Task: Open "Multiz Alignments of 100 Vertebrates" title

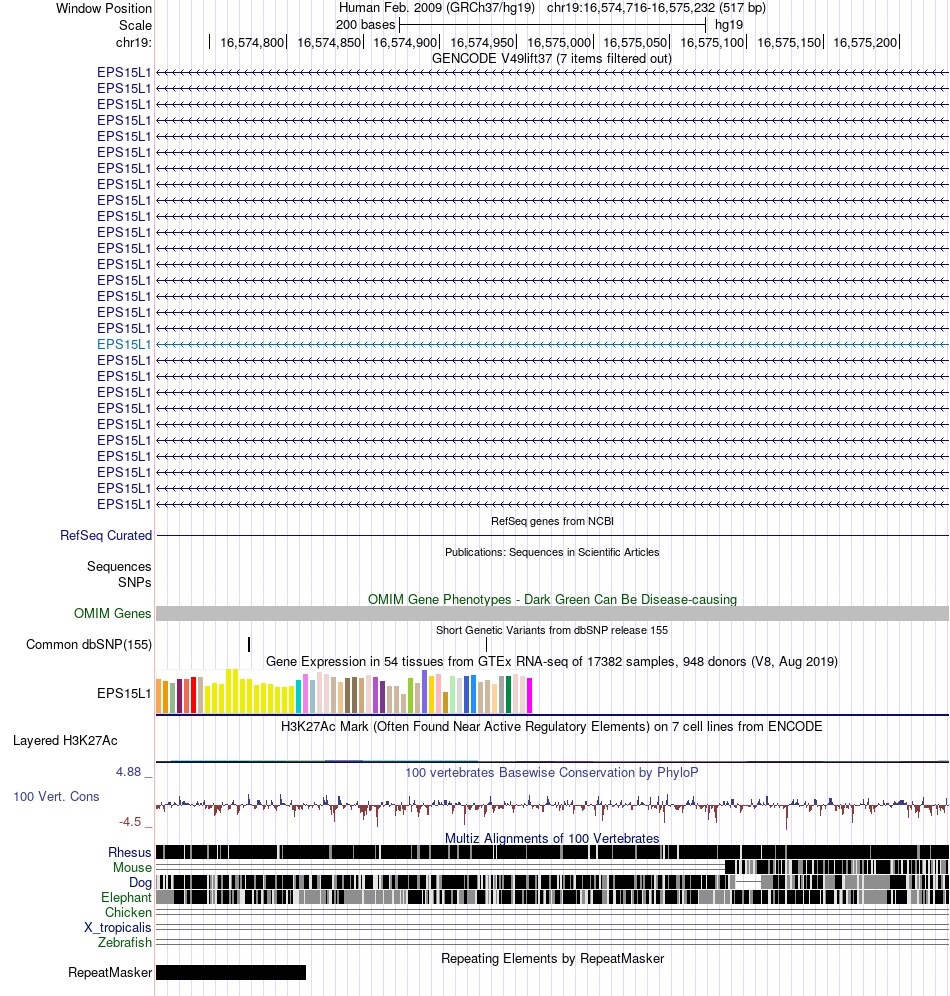Action: [552, 838]
